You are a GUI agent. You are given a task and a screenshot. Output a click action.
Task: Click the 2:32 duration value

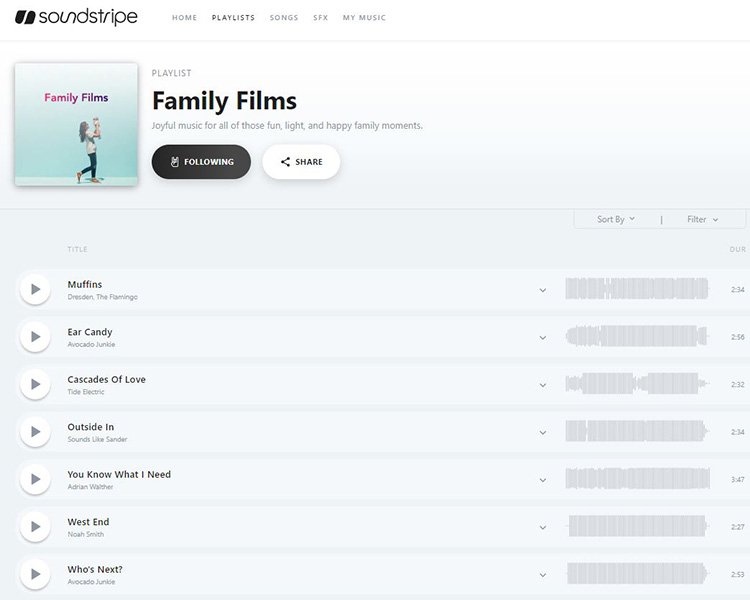pos(738,384)
